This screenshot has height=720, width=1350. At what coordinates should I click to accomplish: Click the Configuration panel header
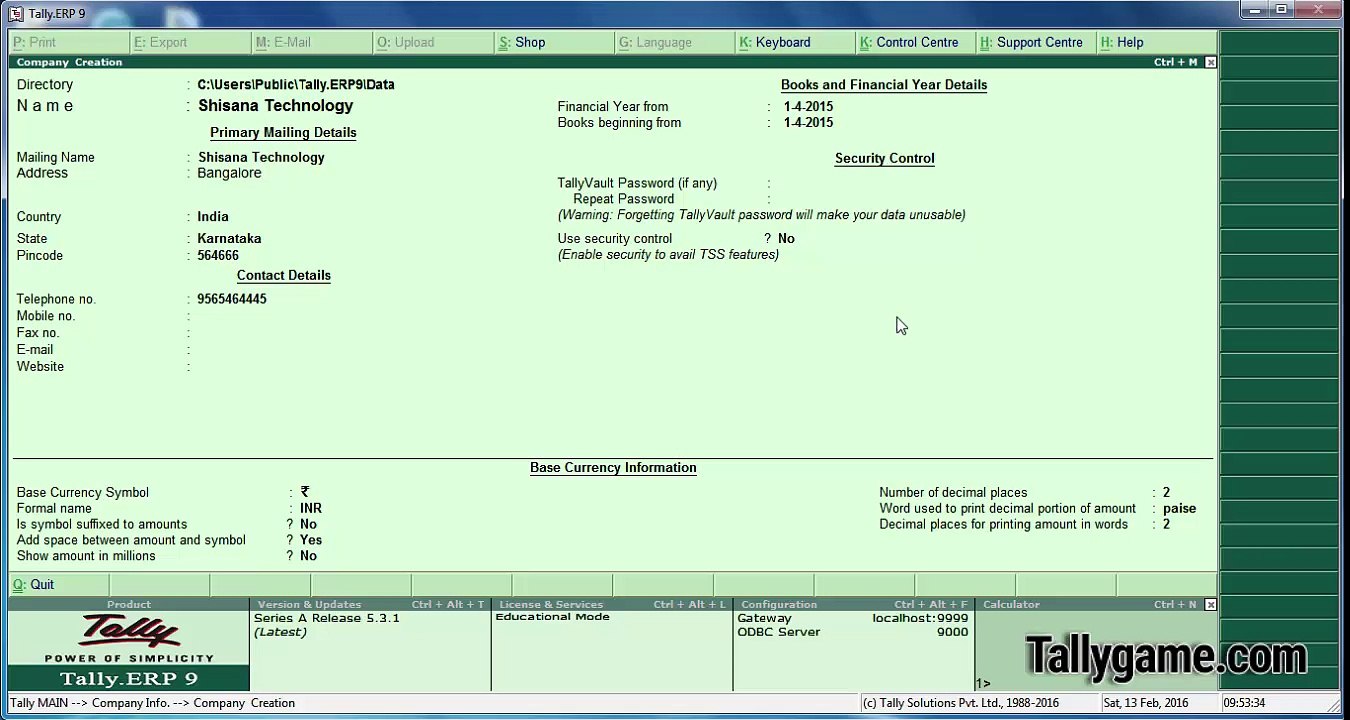[854, 604]
